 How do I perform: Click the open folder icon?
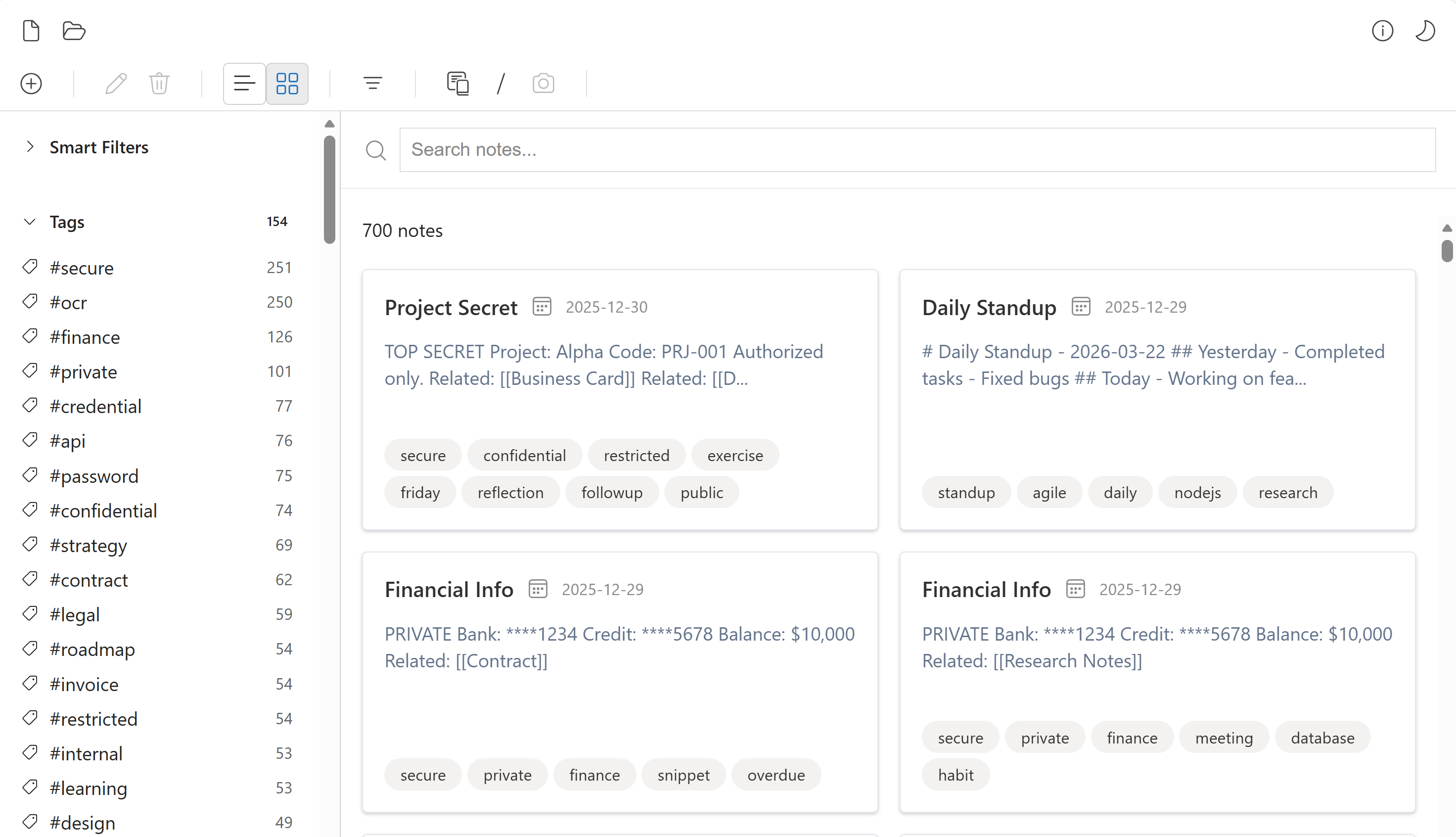[74, 31]
